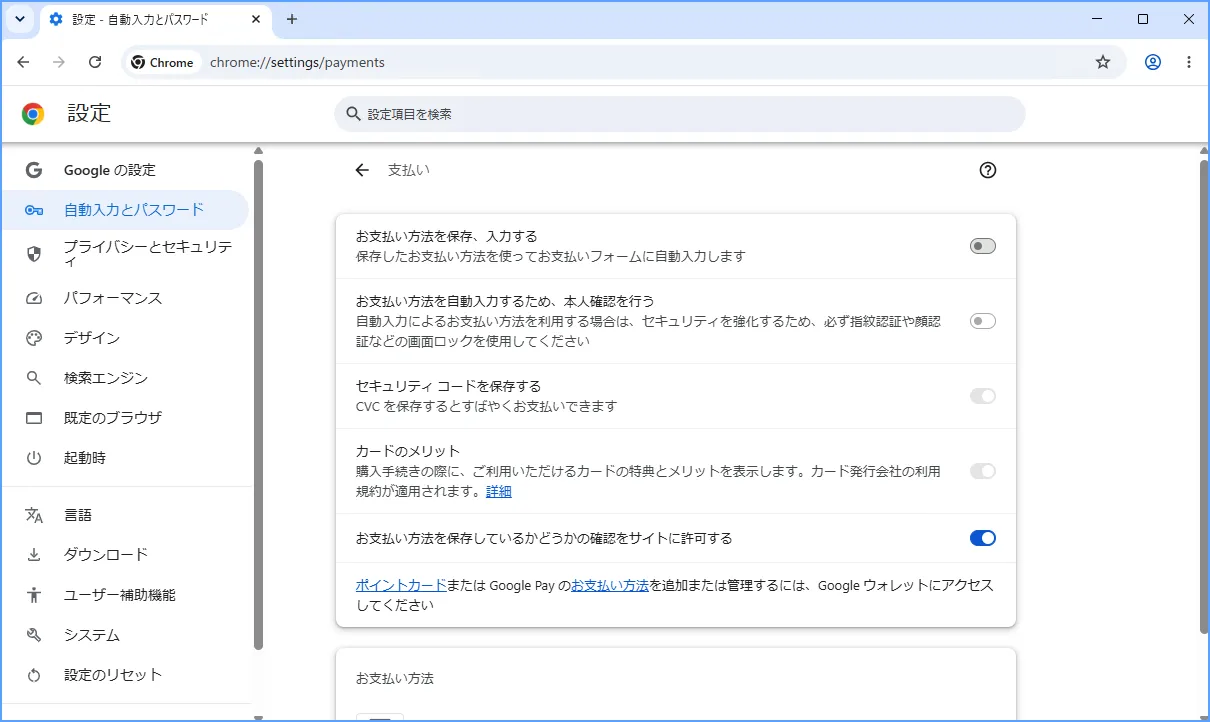Open 設定のリセット page
This screenshot has height=722, width=1210.
pyautogui.click(x=125, y=675)
